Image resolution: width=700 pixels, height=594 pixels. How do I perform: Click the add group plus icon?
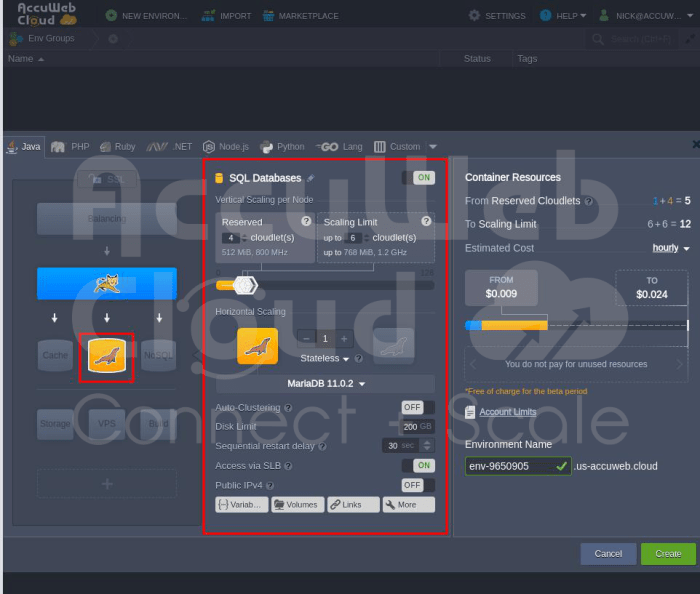coord(113,39)
